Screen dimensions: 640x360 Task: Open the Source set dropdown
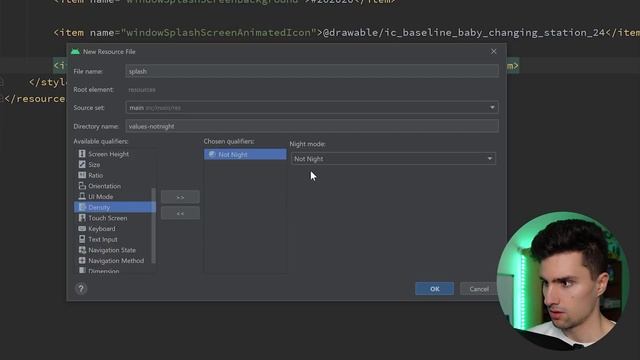[312, 108]
